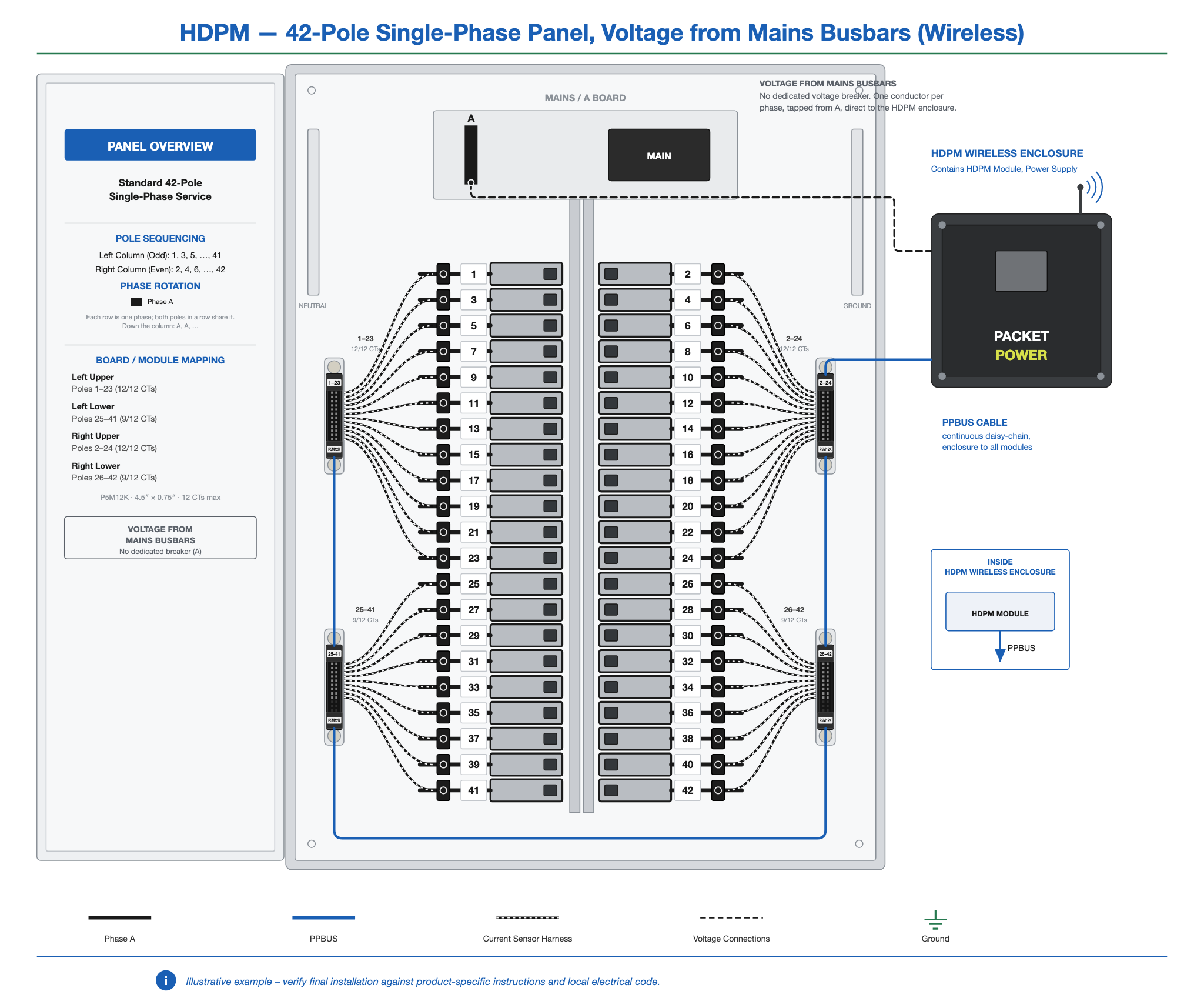
Task: Click the 25–41 CT sensor module
Action: coord(335,687)
